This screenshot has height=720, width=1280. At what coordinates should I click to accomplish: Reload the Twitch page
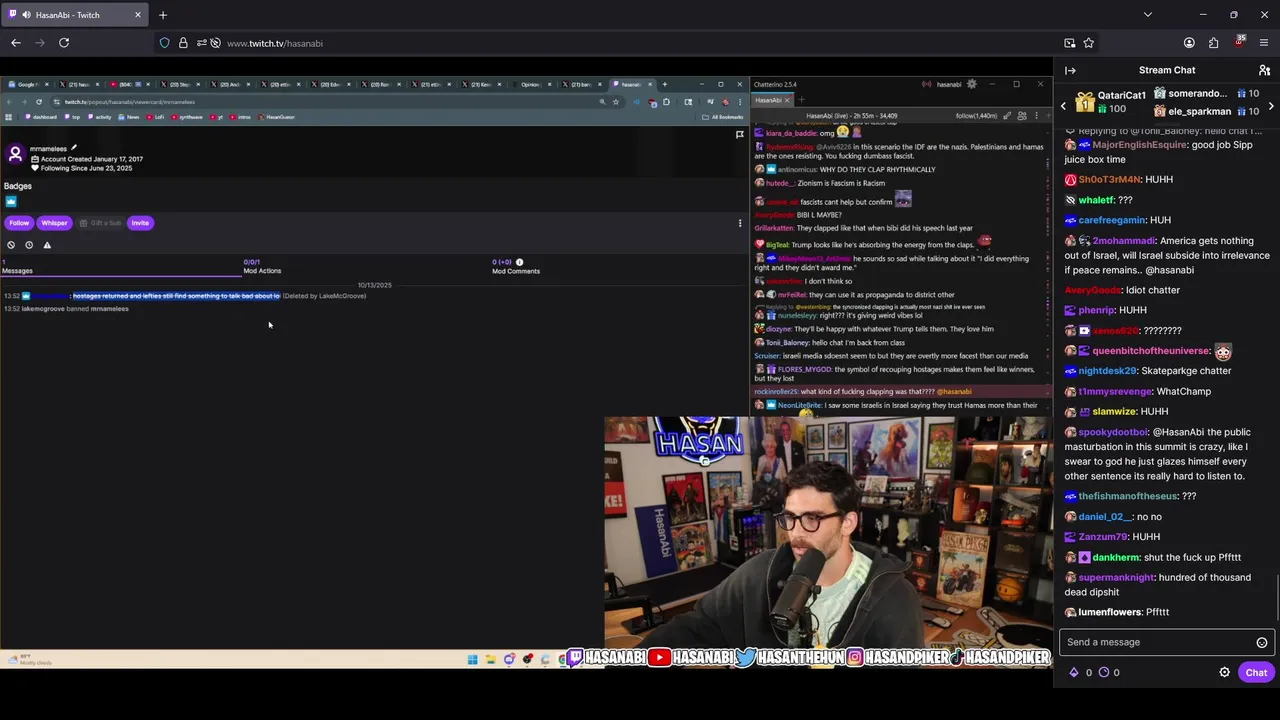pos(64,43)
